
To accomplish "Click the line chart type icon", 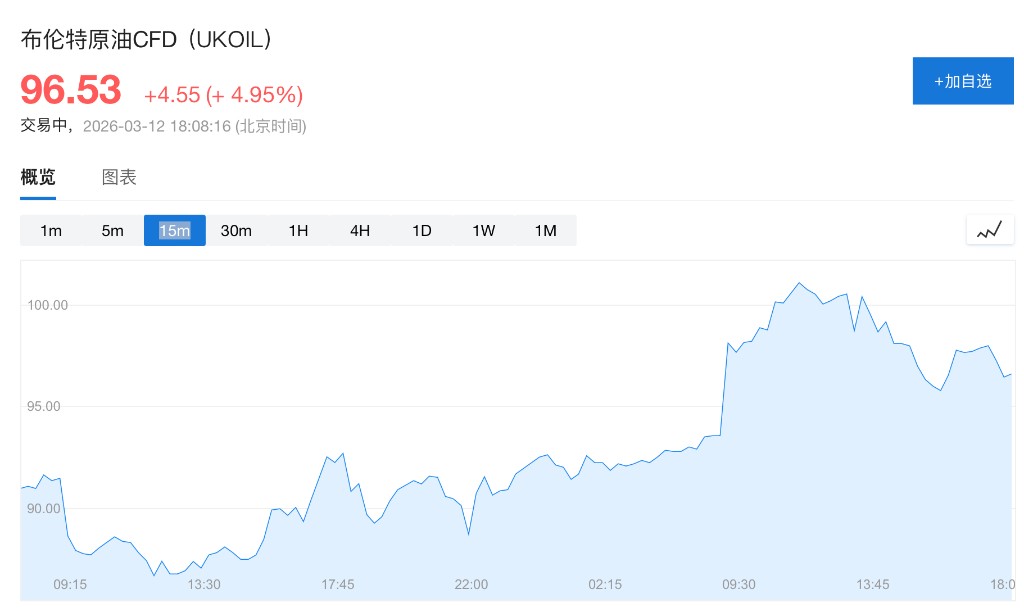I will tap(989, 230).
